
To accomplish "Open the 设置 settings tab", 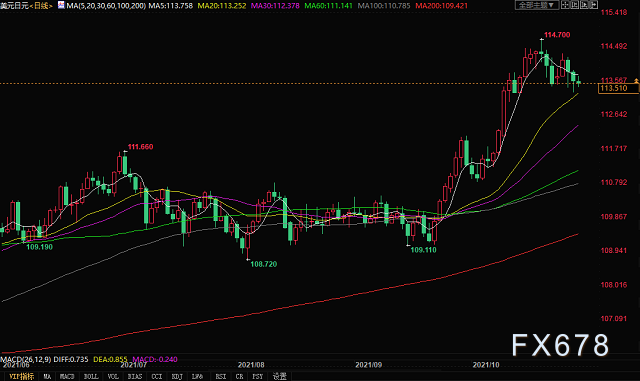I will pyautogui.click(x=280, y=376).
